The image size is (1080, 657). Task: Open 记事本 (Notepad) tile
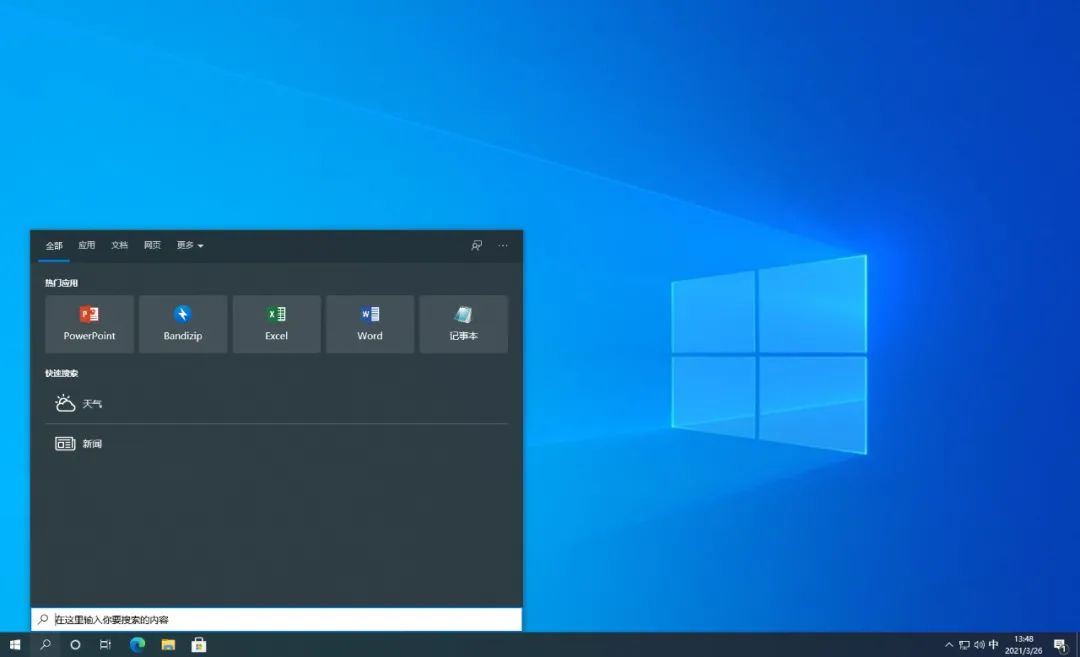coord(463,323)
